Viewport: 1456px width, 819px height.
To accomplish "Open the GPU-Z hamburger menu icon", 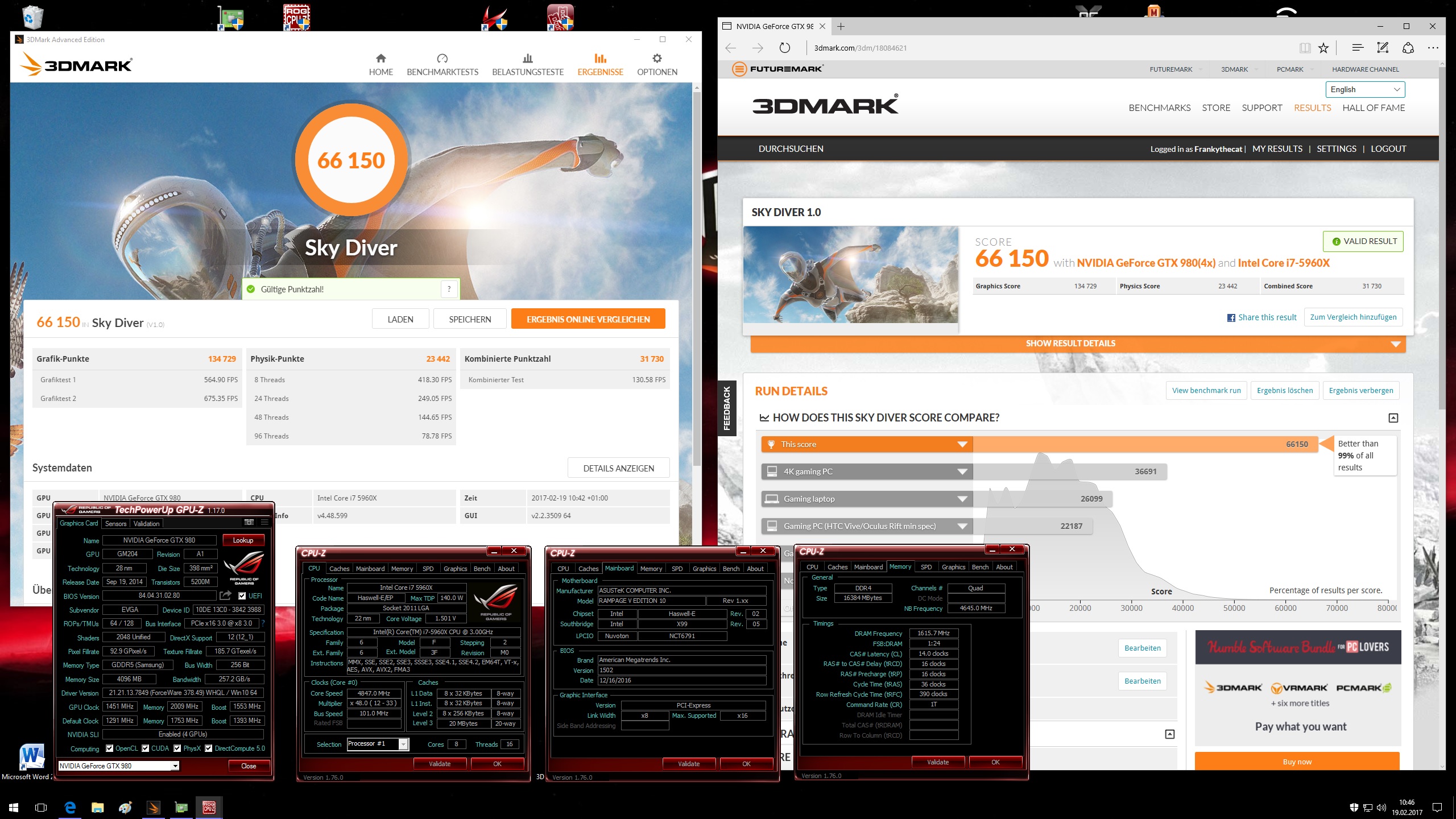I will tap(264, 522).
